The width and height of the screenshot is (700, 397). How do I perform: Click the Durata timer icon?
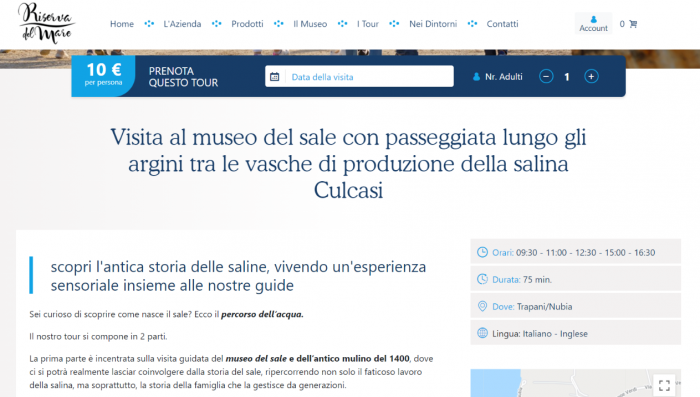[482, 279]
